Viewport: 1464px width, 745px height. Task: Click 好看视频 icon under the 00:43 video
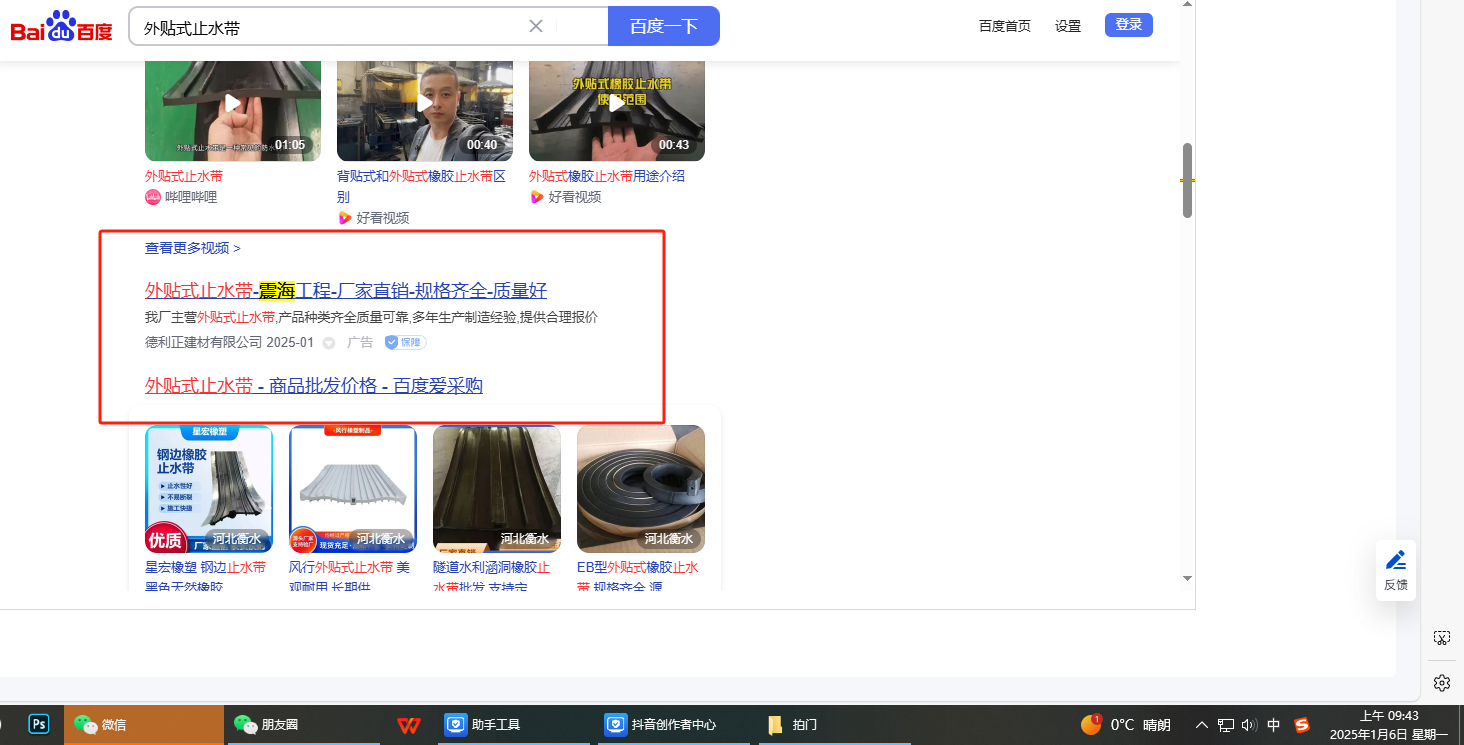click(x=537, y=197)
